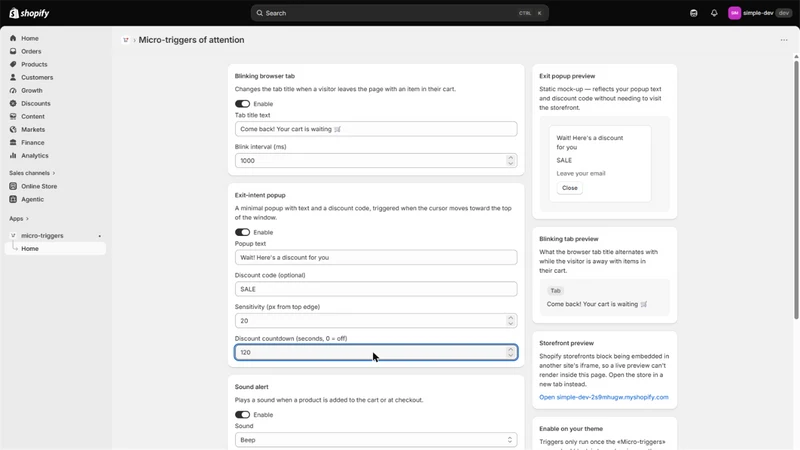Open the Home sidebar icon
Screen dimensions: 800x450
[x=13, y=38]
